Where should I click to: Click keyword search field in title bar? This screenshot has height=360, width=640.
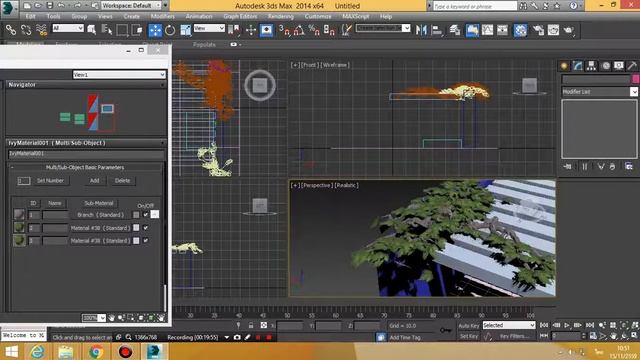click(475, 6)
